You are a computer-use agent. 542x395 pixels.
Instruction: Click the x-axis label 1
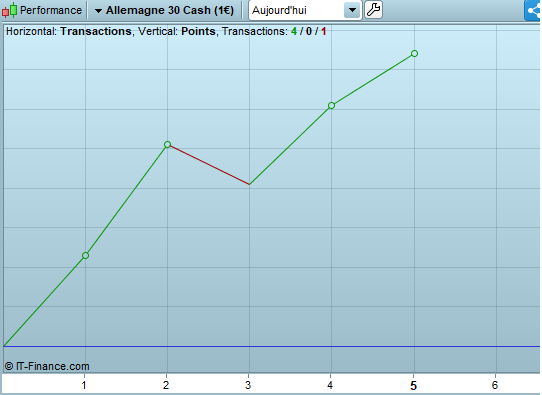point(84,385)
